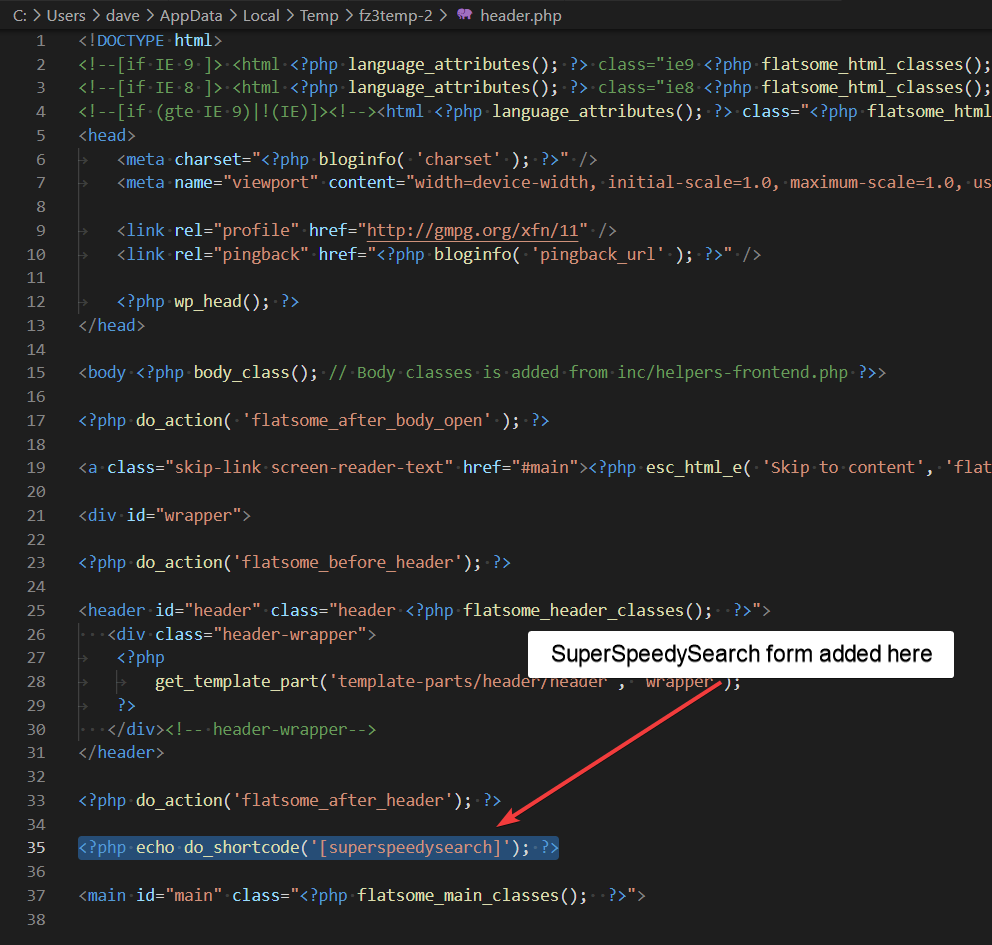Click the class="ie9 attribute on line 2
The image size is (992, 945).
(646, 65)
